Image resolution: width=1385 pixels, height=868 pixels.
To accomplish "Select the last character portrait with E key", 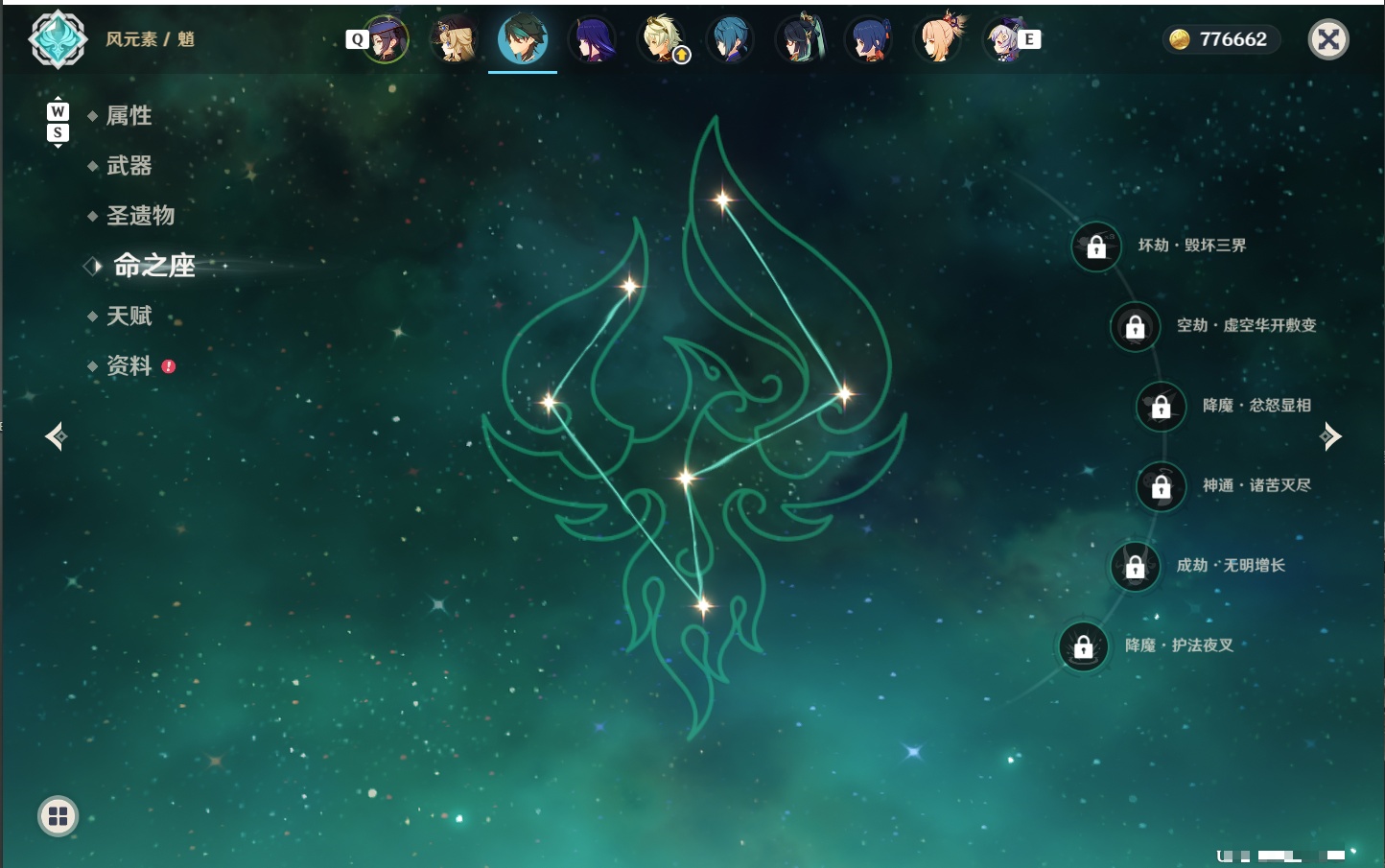I will [x=1007, y=39].
